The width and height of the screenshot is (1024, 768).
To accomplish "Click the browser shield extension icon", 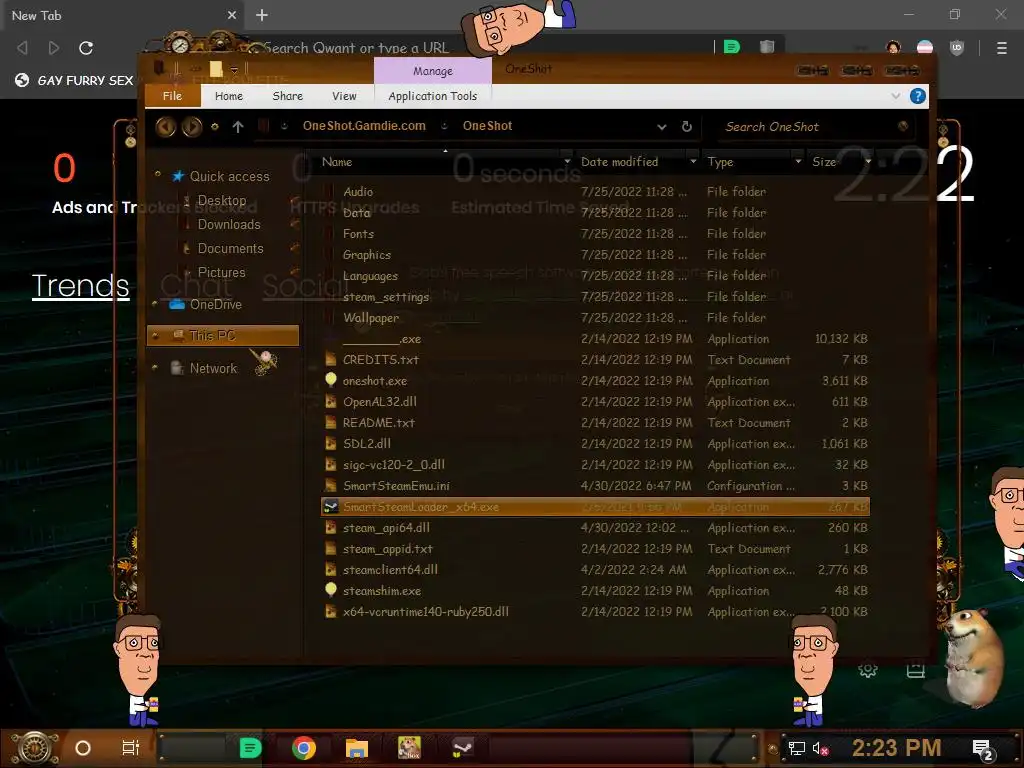I will pos(957,48).
